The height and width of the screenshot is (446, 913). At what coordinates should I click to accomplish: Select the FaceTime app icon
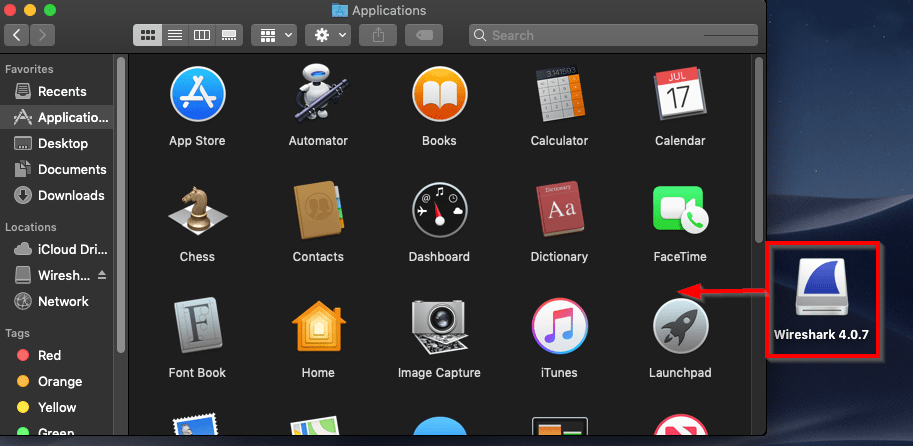pyautogui.click(x=680, y=210)
